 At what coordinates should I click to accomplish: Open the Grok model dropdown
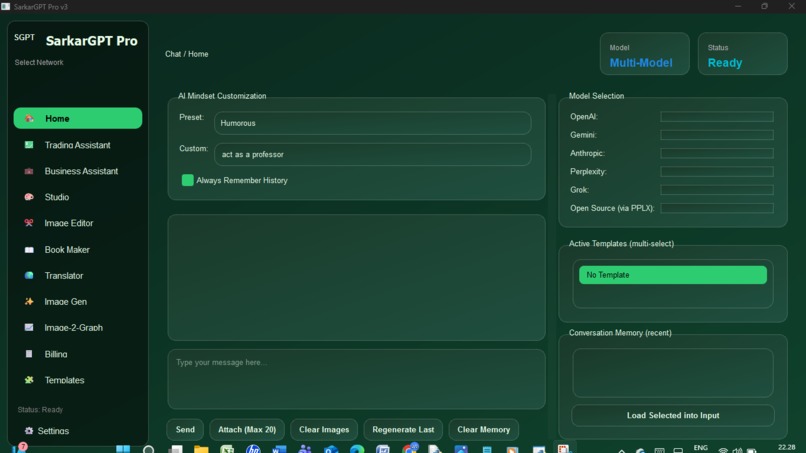(717, 190)
